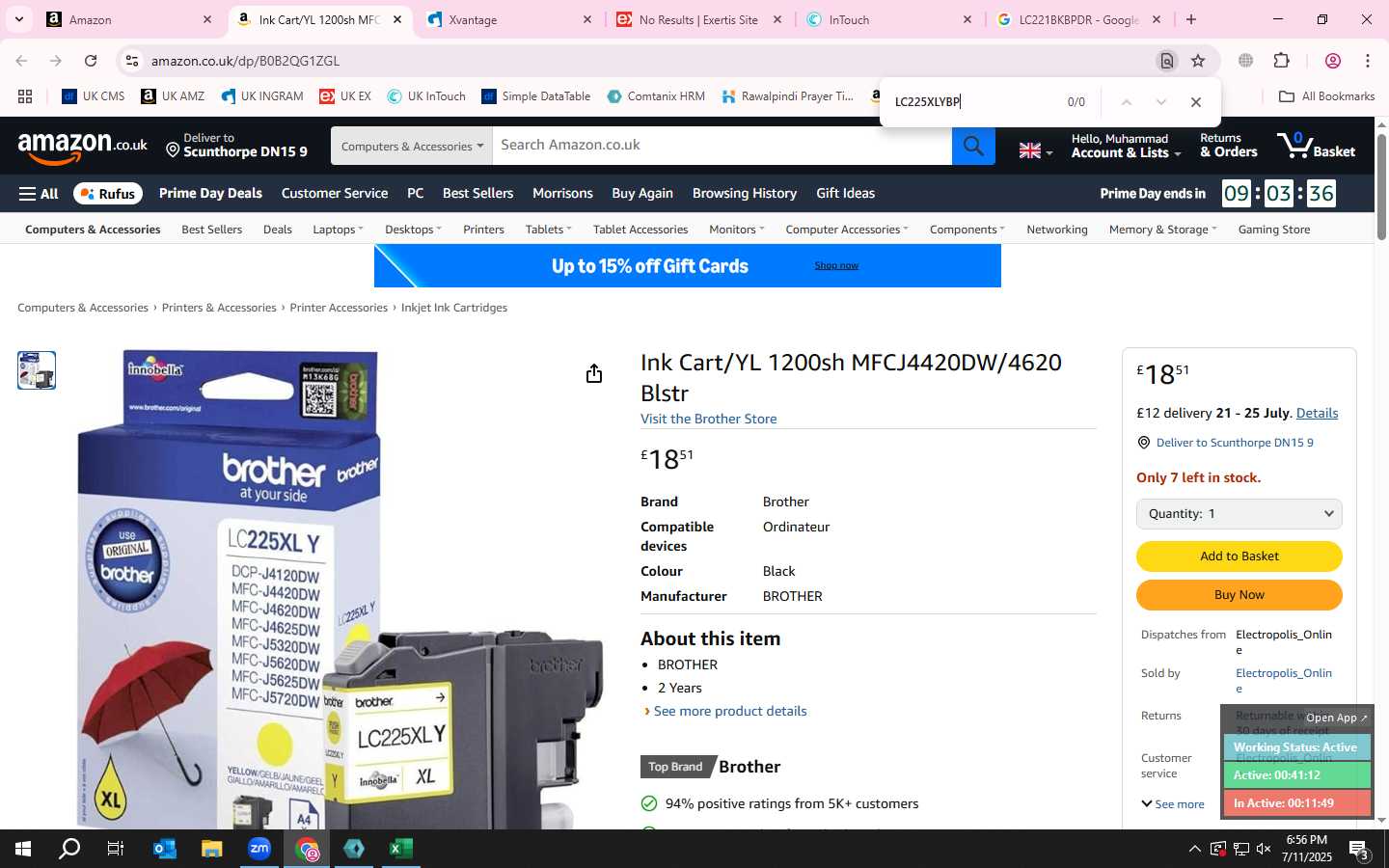Open Inkjet Ink Cartridges breadcrumb

[x=454, y=308]
